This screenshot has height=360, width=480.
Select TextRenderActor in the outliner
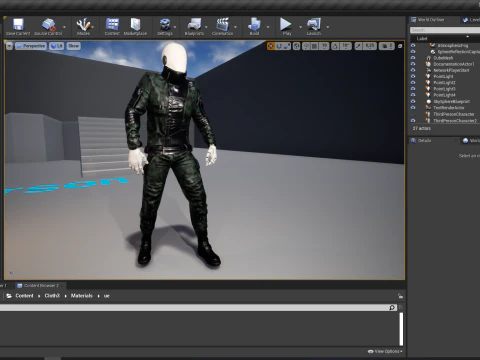(449, 108)
